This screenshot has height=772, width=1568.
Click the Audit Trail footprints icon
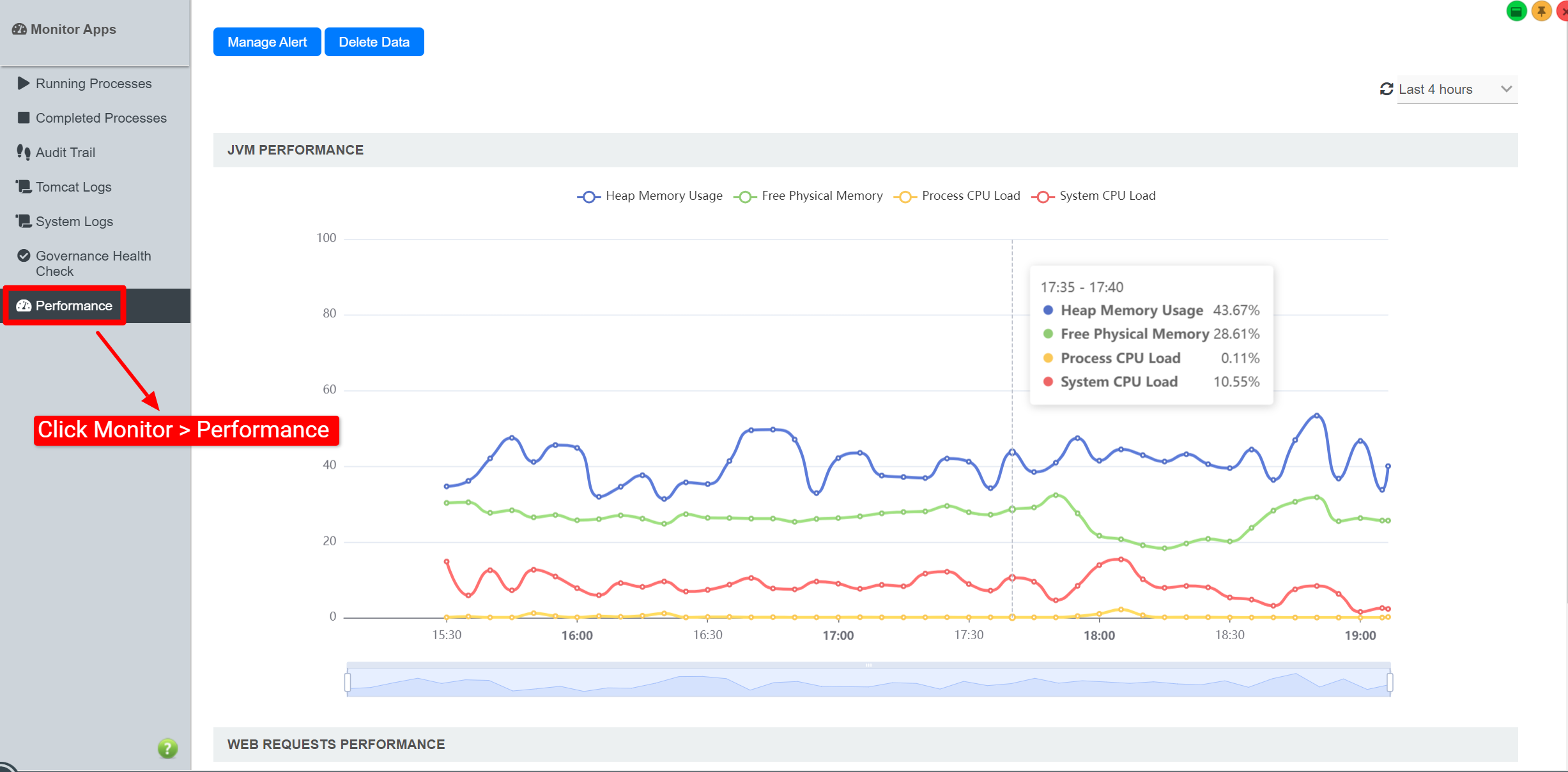(x=24, y=152)
